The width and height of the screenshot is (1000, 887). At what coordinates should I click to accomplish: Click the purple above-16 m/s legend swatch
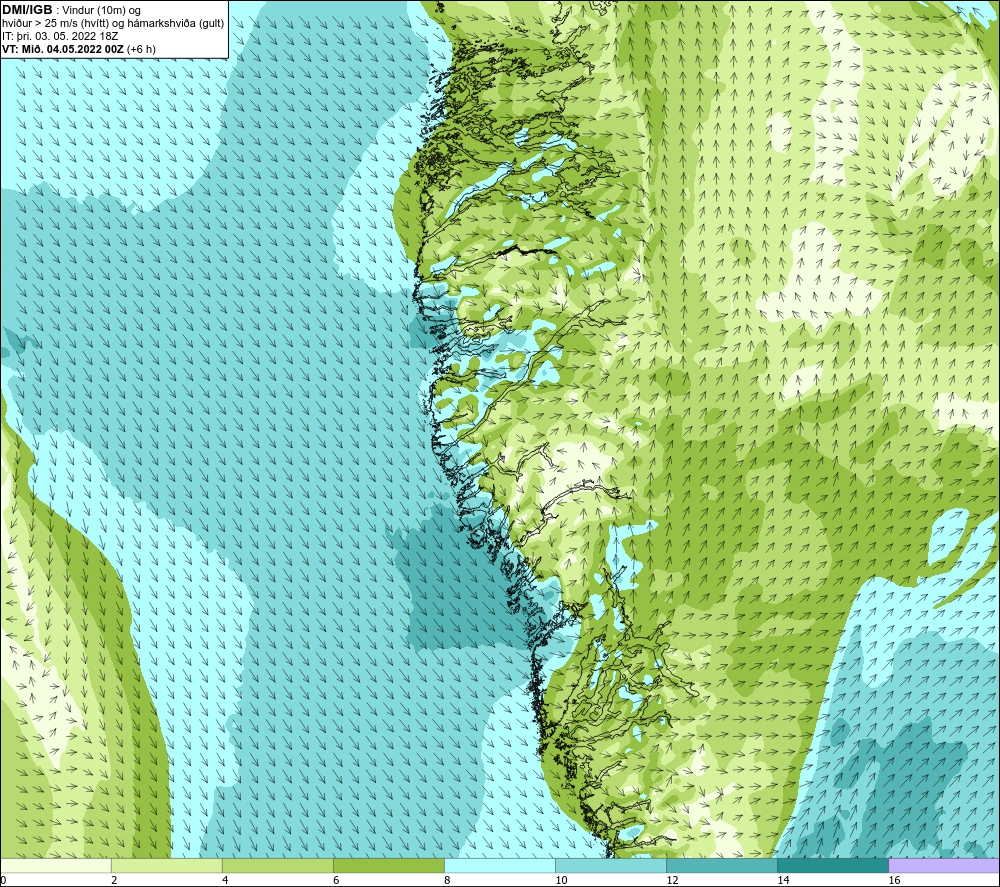(x=944, y=865)
